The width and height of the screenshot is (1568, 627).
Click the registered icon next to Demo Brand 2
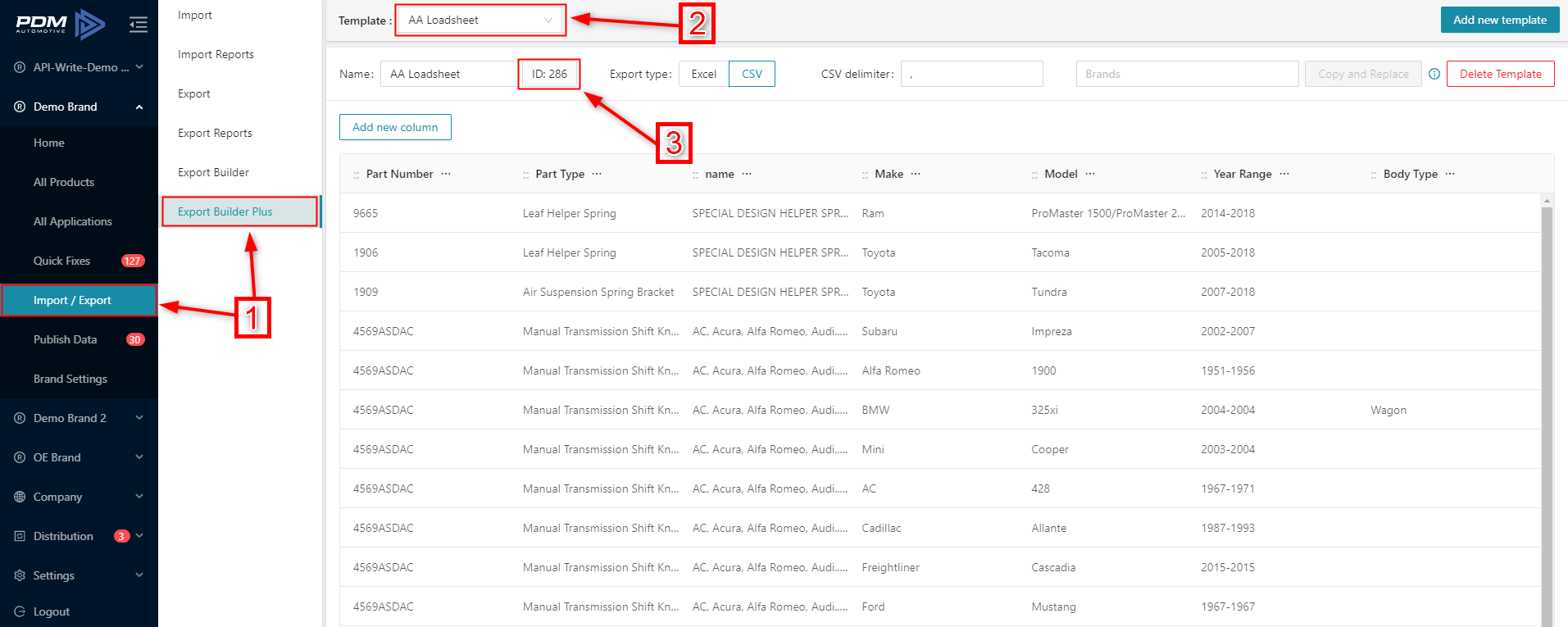[20, 418]
